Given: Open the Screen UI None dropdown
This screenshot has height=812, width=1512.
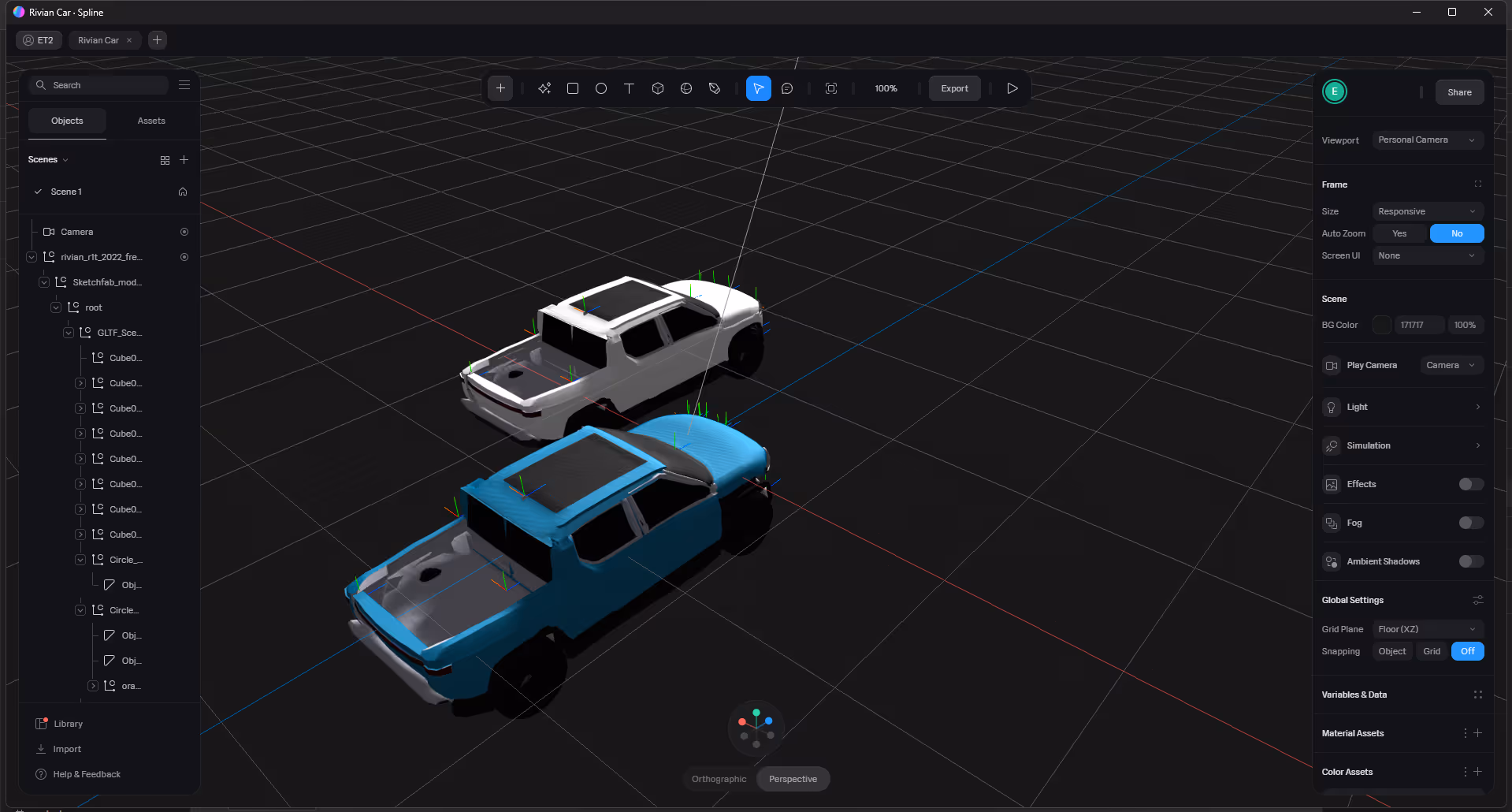Looking at the screenshot, I should click(x=1428, y=255).
